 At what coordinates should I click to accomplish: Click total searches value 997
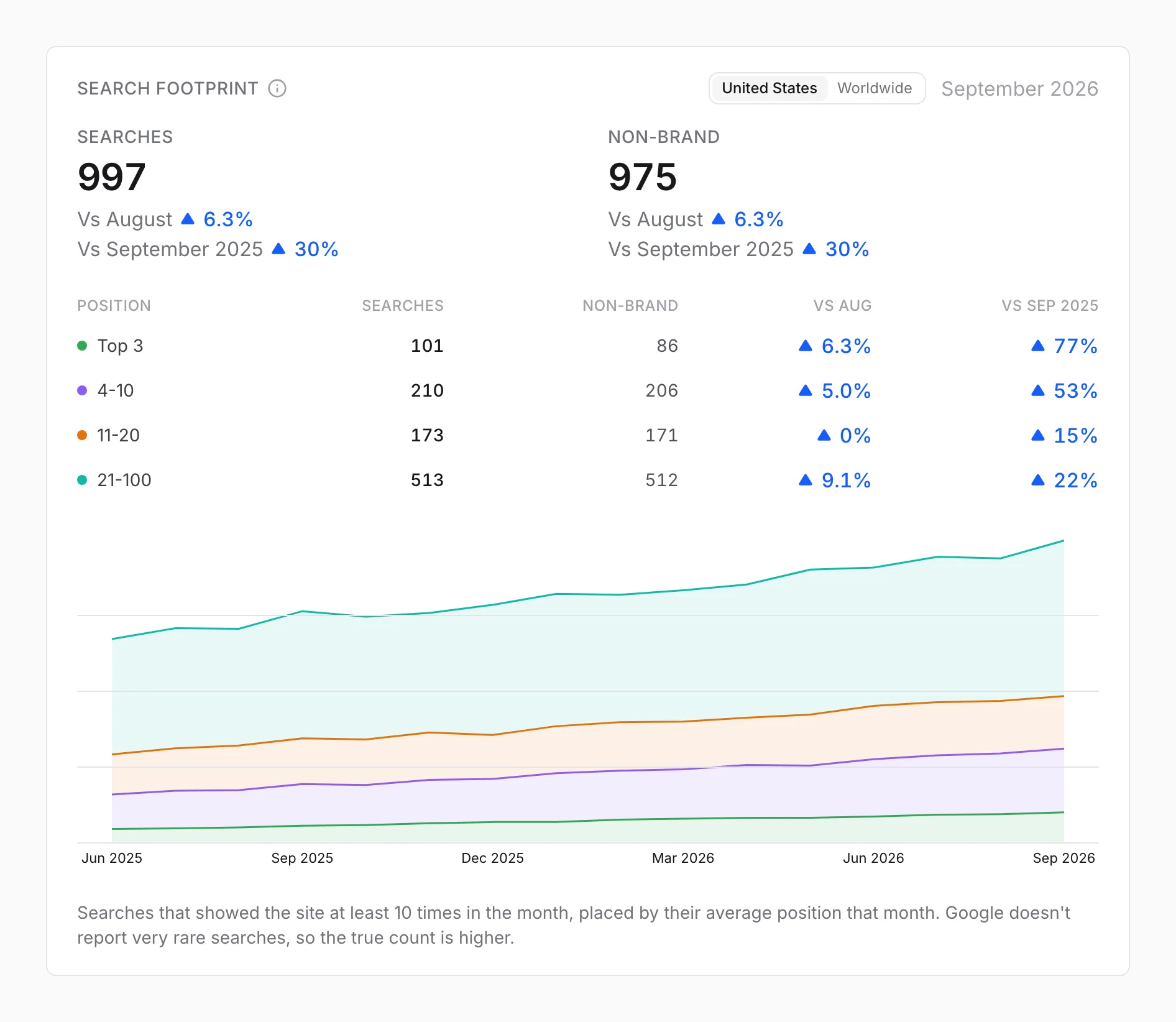coord(112,177)
